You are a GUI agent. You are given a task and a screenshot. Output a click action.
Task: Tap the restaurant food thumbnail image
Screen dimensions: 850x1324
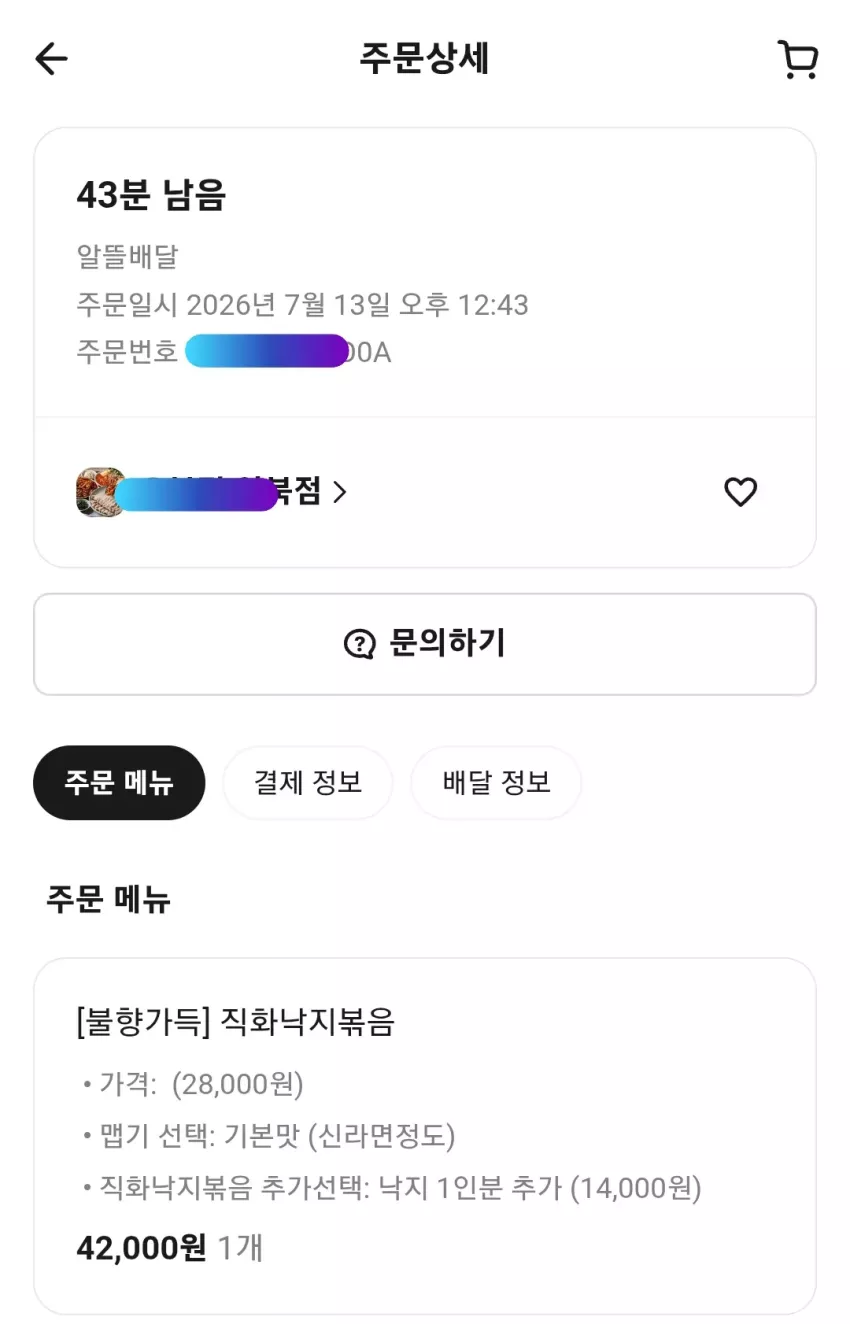(x=100, y=492)
